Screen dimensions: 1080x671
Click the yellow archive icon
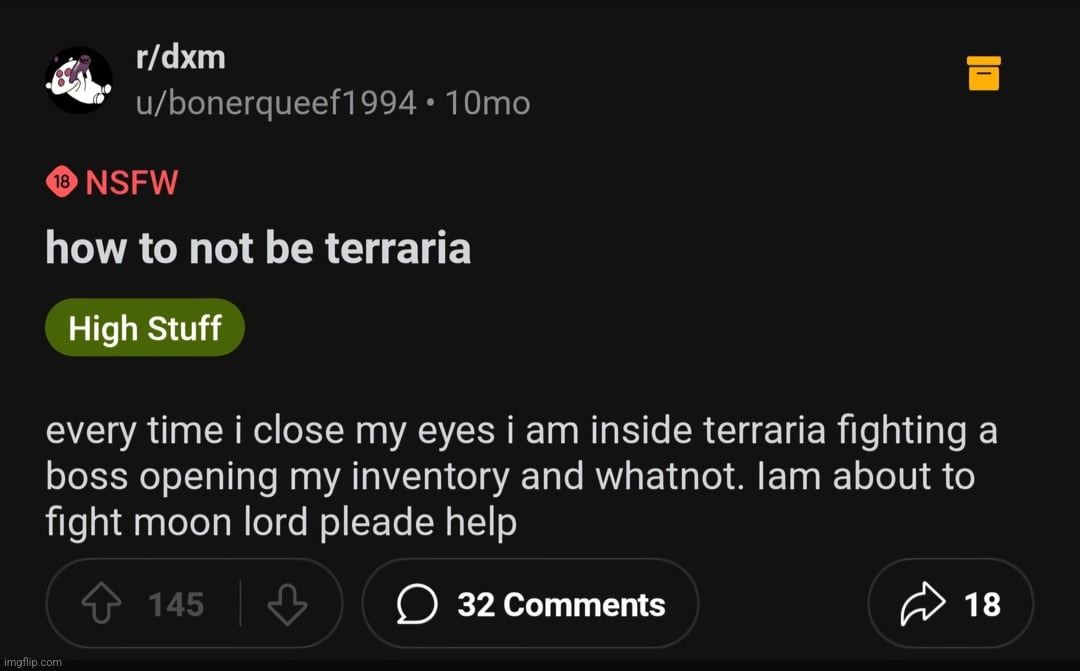point(984,74)
